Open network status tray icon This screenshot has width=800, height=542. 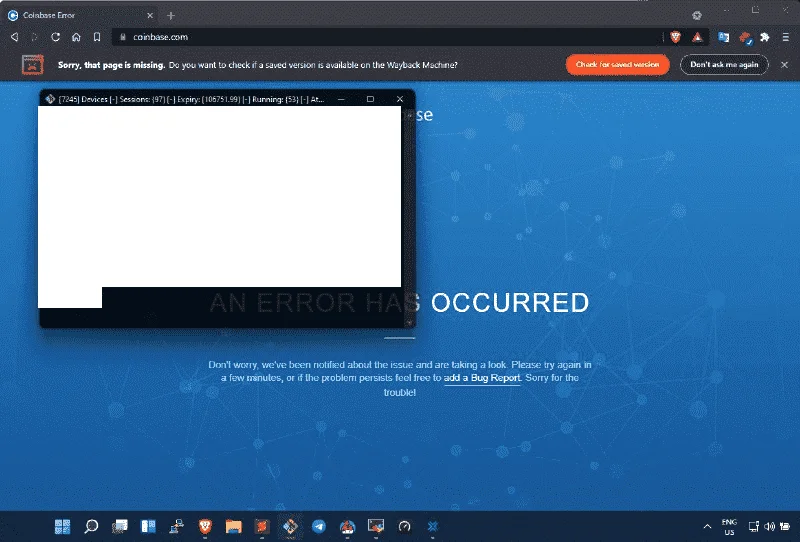[754, 526]
